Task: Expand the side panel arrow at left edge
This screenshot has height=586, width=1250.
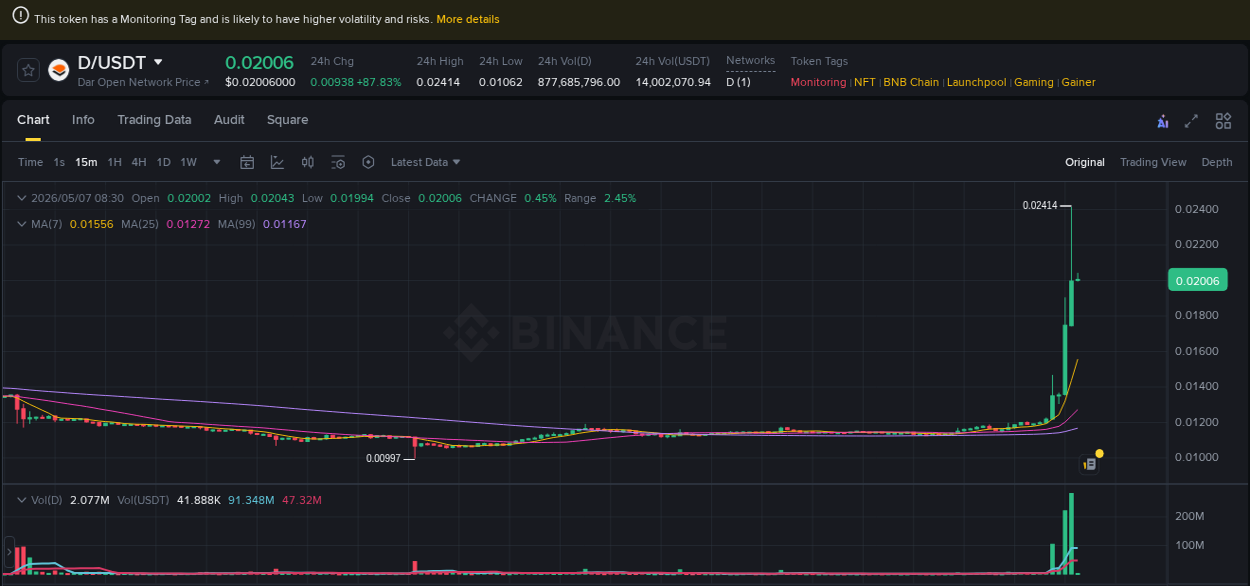Action: click(x=9, y=552)
